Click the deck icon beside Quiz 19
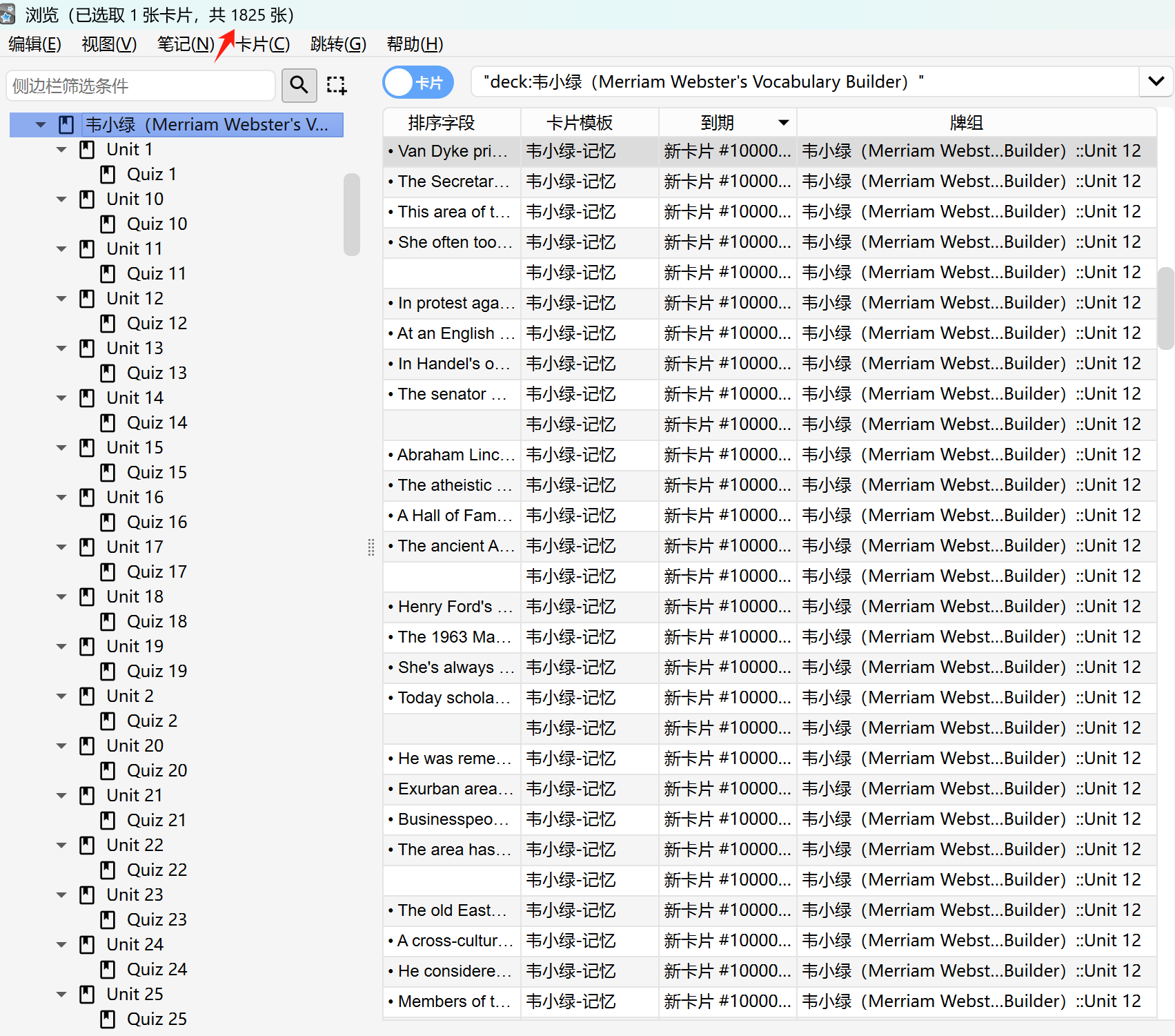Image resolution: width=1175 pixels, height=1036 pixels. tap(108, 672)
